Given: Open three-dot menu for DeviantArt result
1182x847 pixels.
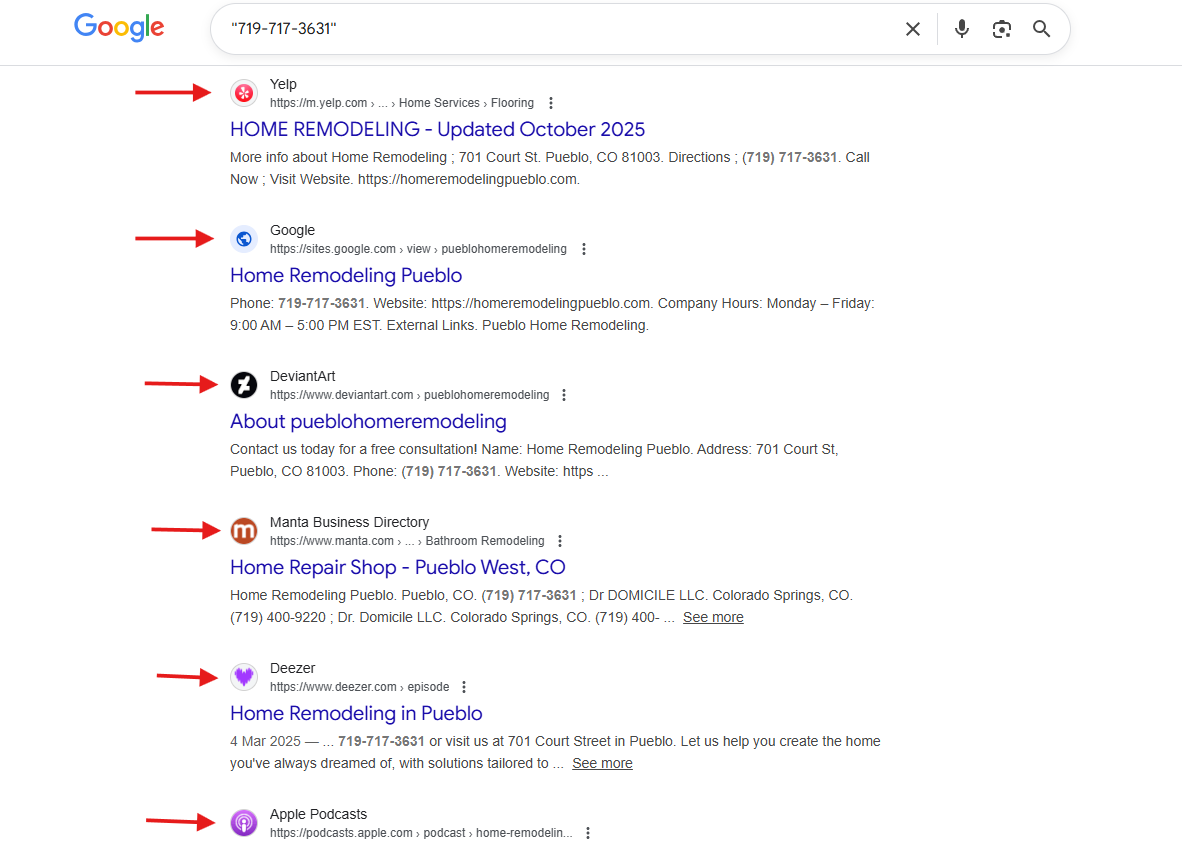Looking at the screenshot, I should coord(564,395).
